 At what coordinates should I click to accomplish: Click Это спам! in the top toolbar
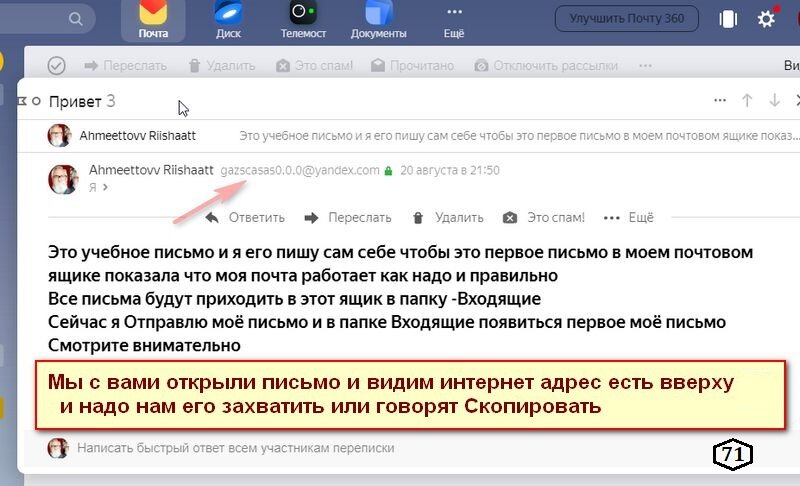314,66
